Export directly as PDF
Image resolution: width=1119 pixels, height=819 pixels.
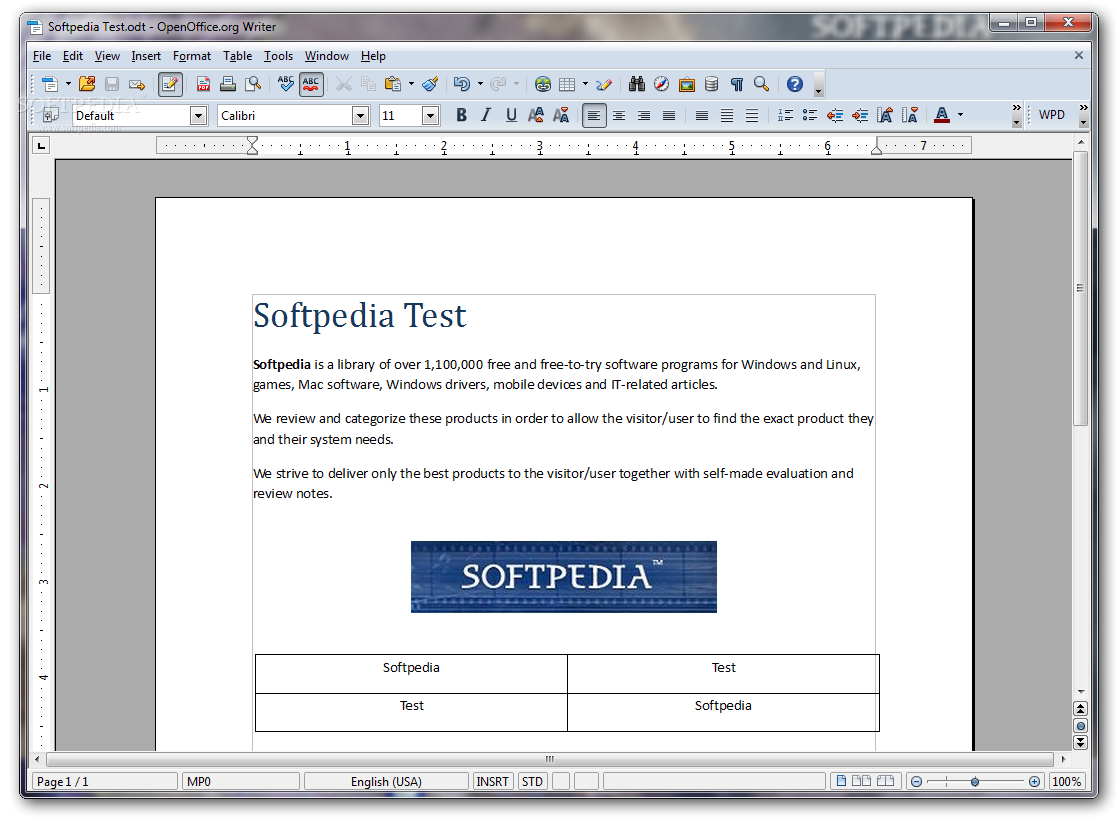click(203, 84)
